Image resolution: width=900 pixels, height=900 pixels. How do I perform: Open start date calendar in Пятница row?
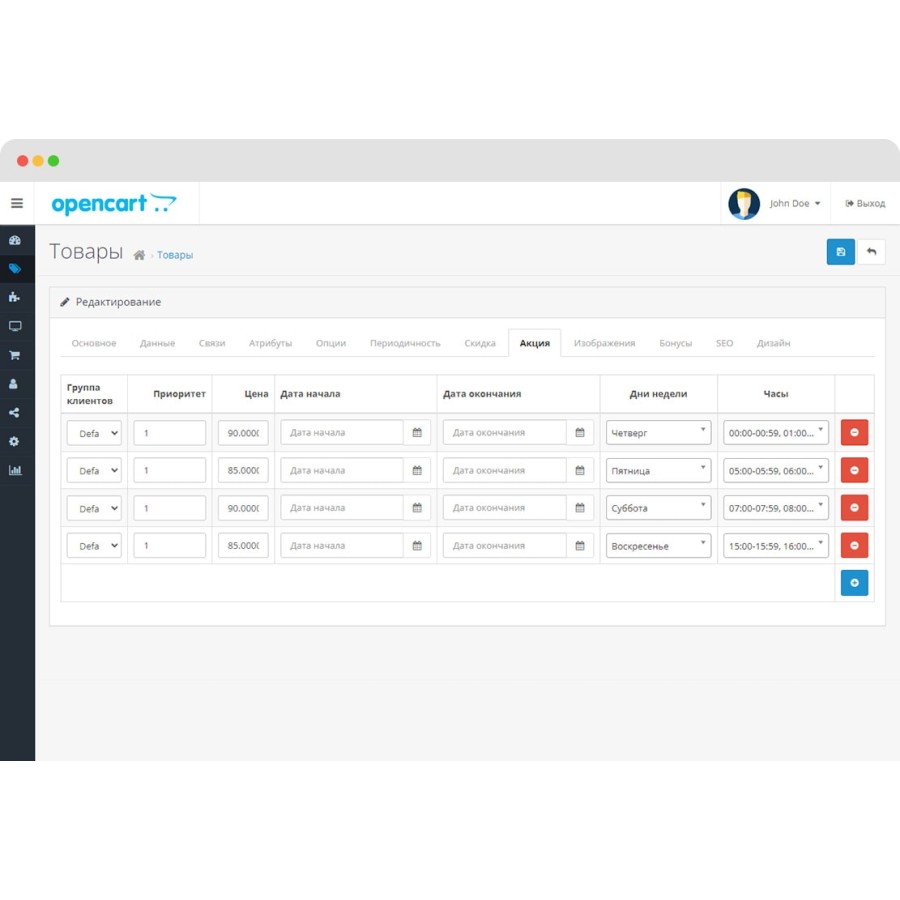click(417, 470)
